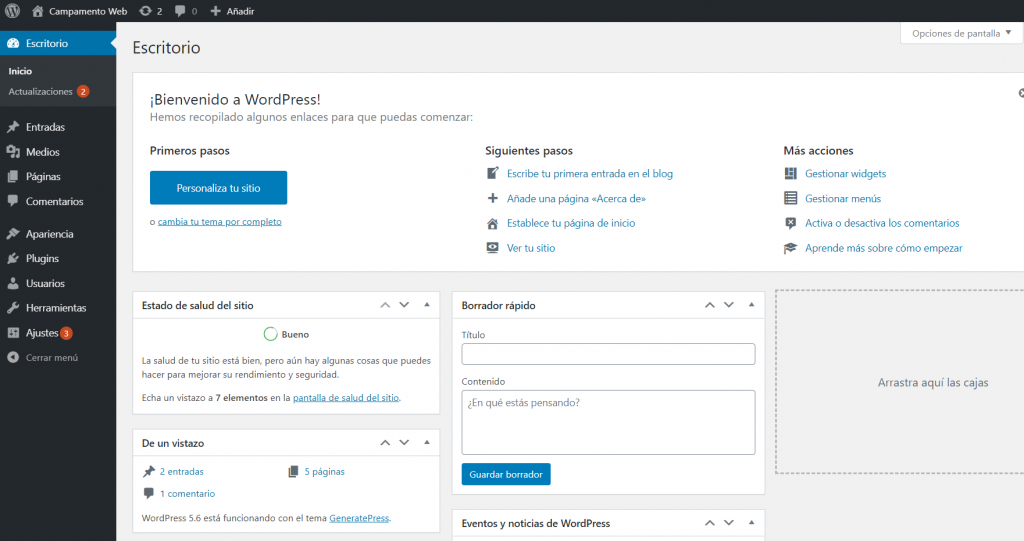
Task: Open the Apariencia menu
Action: coord(50,234)
